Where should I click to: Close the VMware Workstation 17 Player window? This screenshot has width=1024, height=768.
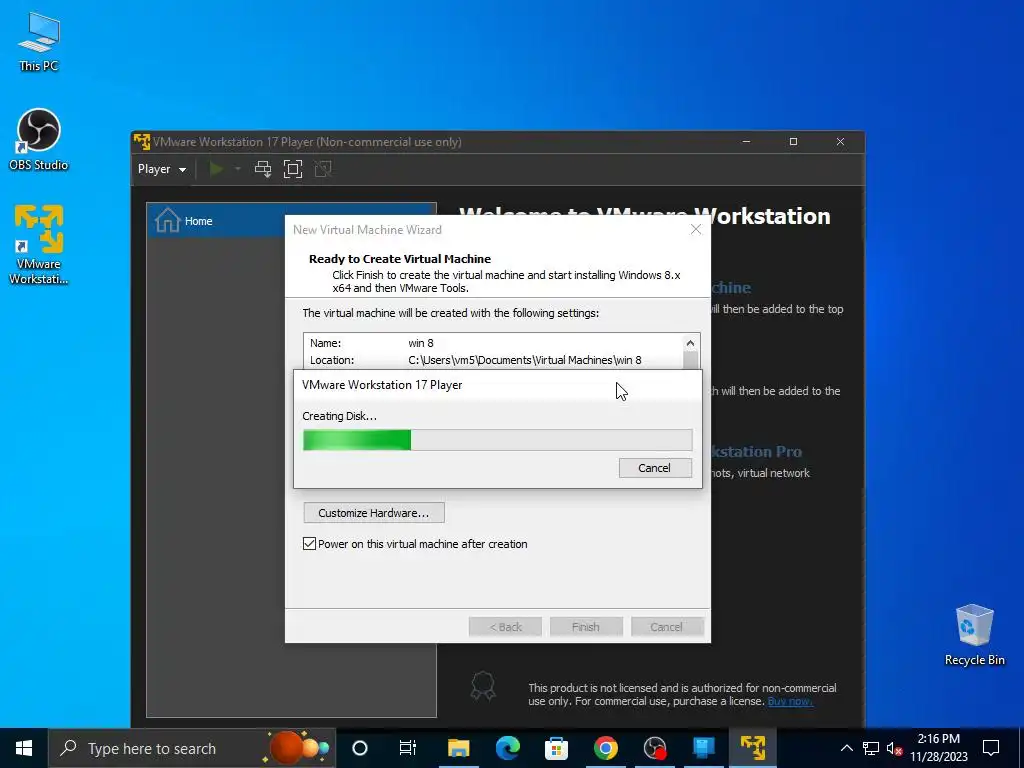pos(840,141)
